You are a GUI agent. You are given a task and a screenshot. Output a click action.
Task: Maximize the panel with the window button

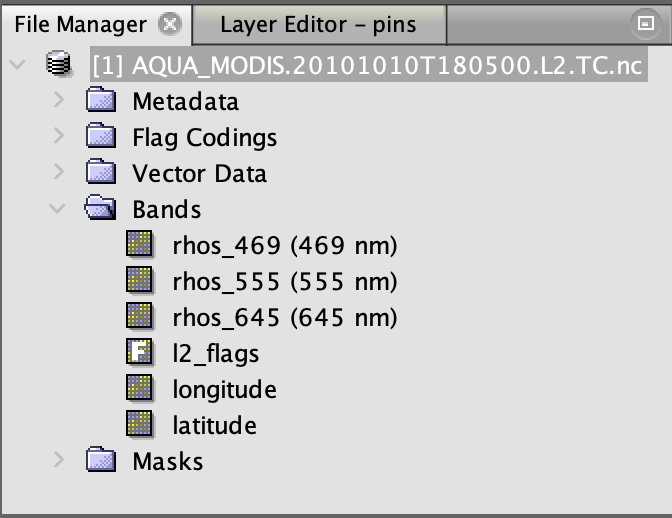[644, 23]
